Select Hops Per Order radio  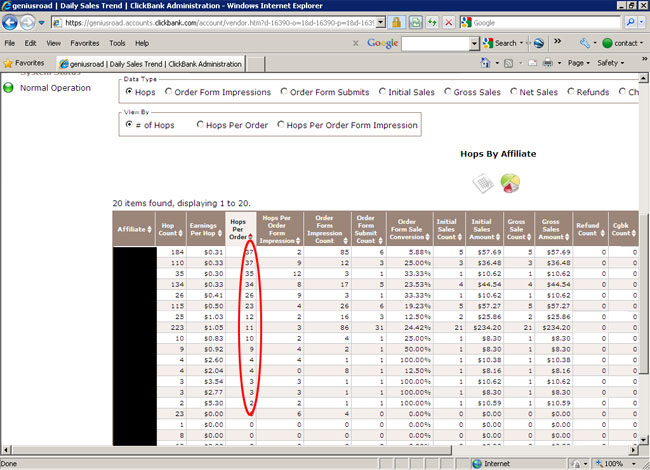[200, 124]
